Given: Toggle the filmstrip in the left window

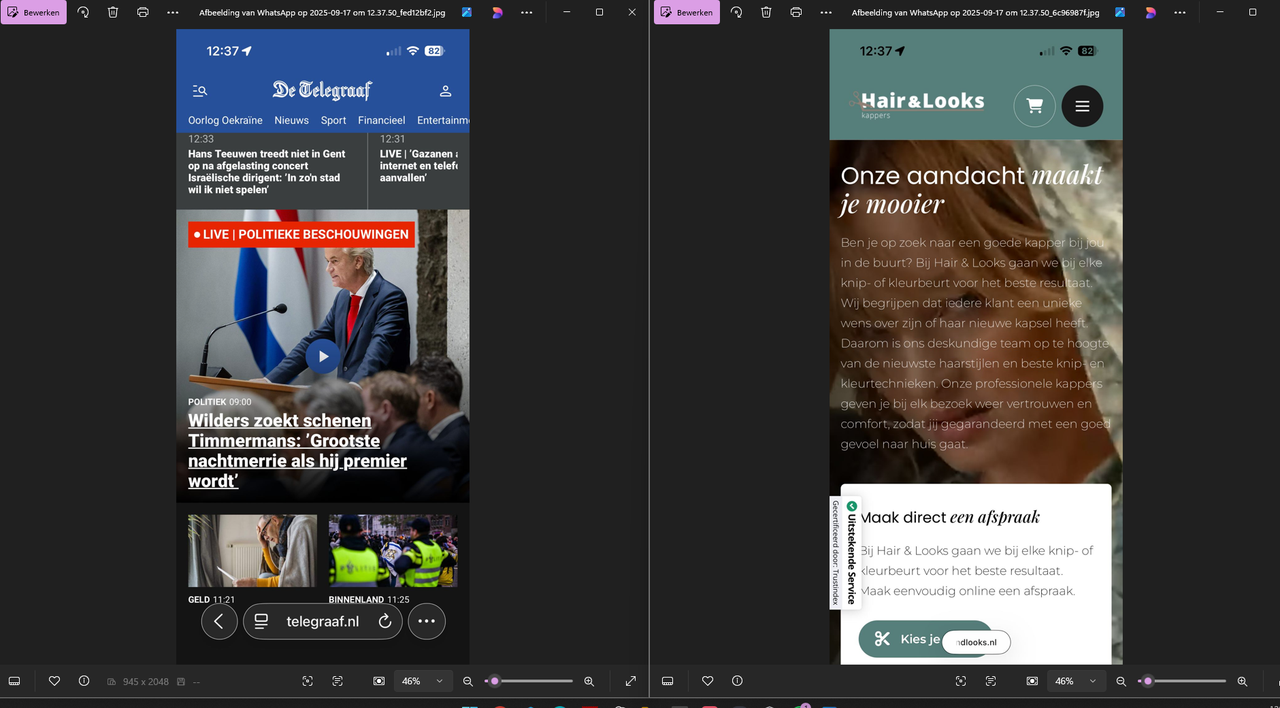Looking at the screenshot, I should (x=14, y=681).
